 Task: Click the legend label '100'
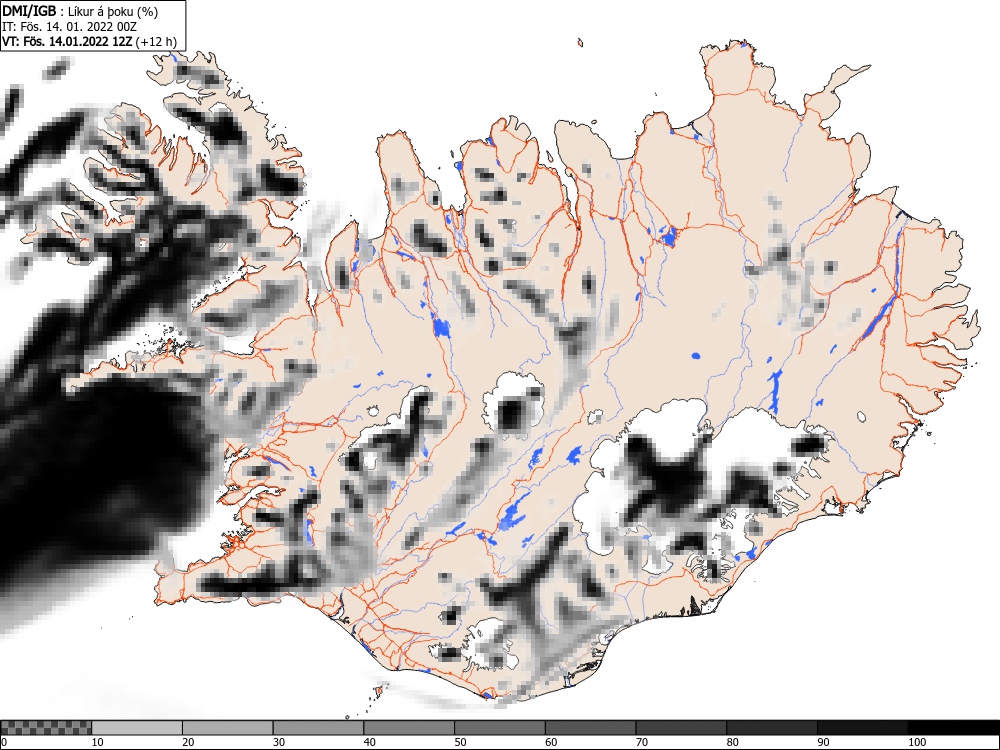(x=916, y=742)
